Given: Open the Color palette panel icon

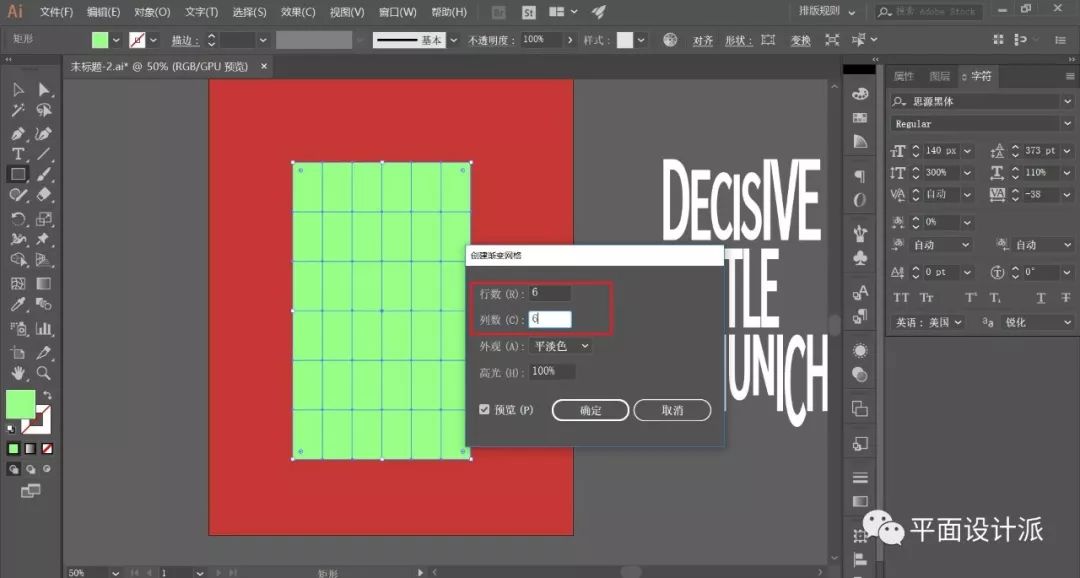Looking at the screenshot, I should pyautogui.click(x=860, y=92).
